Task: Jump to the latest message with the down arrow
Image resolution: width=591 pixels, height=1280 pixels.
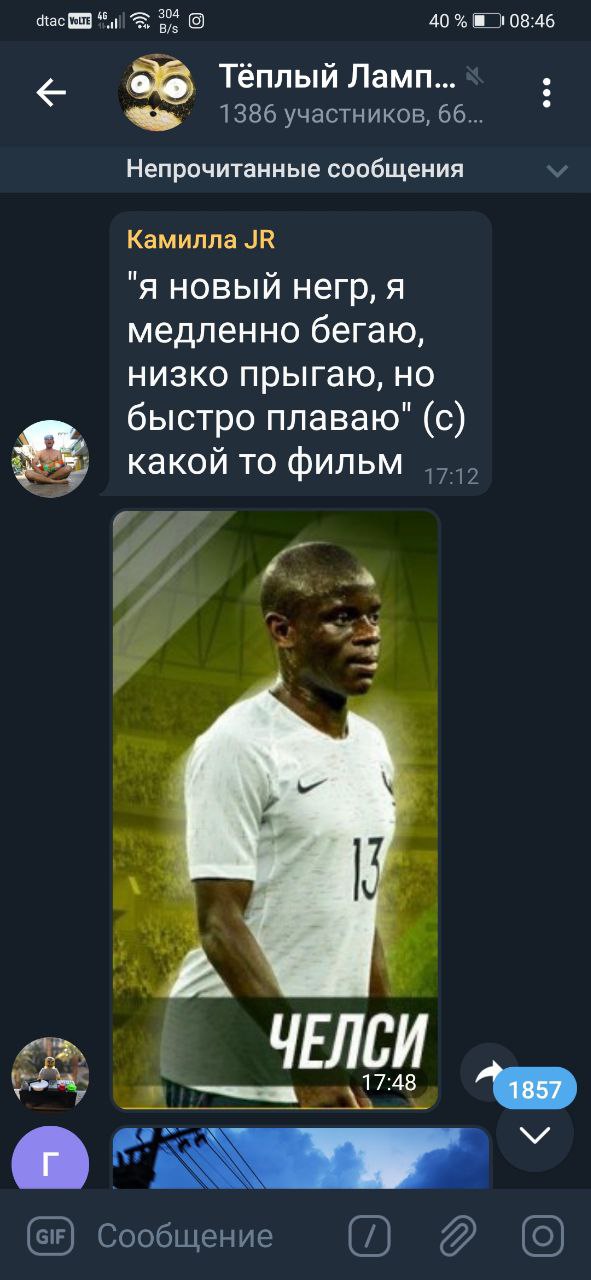Action: [535, 1134]
